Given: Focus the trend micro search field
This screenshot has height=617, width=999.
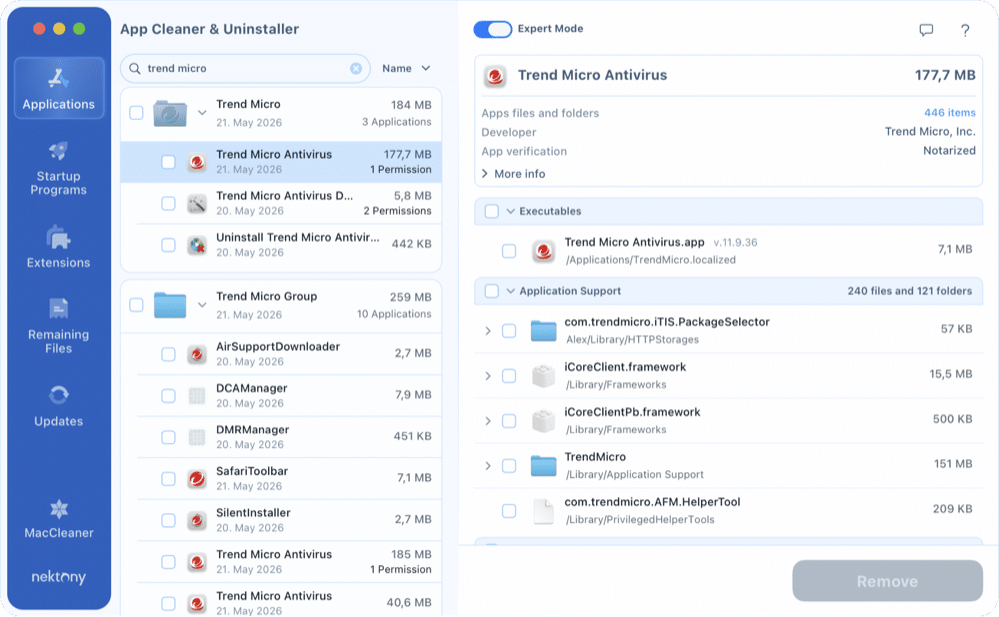Looking at the screenshot, I should click(x=245, y=68).
